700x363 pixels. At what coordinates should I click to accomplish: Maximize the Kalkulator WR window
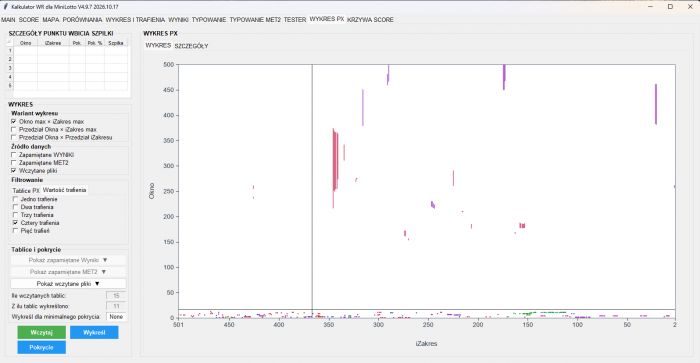(670, 7)
